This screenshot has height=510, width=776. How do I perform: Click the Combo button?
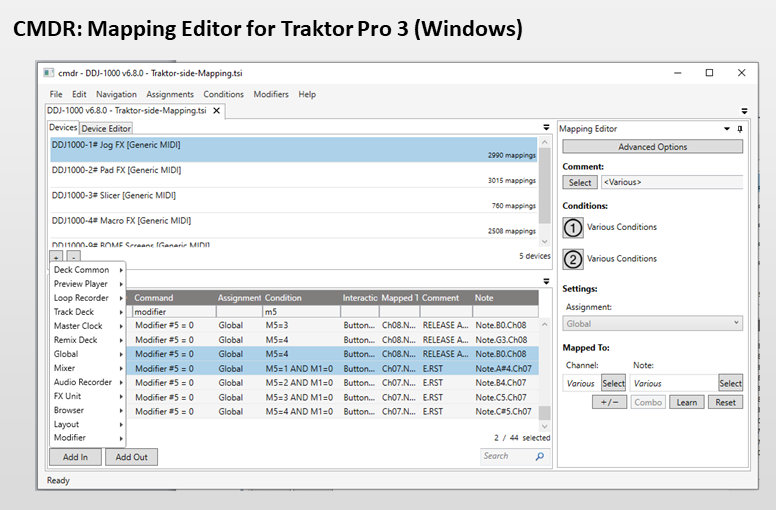[x=648, y=402]
